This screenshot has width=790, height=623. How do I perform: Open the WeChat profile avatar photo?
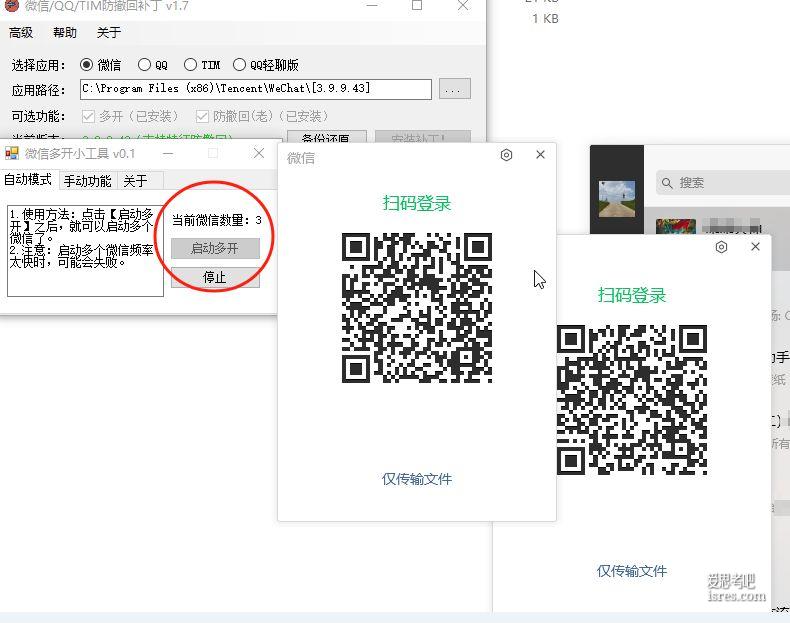point(617,198)
